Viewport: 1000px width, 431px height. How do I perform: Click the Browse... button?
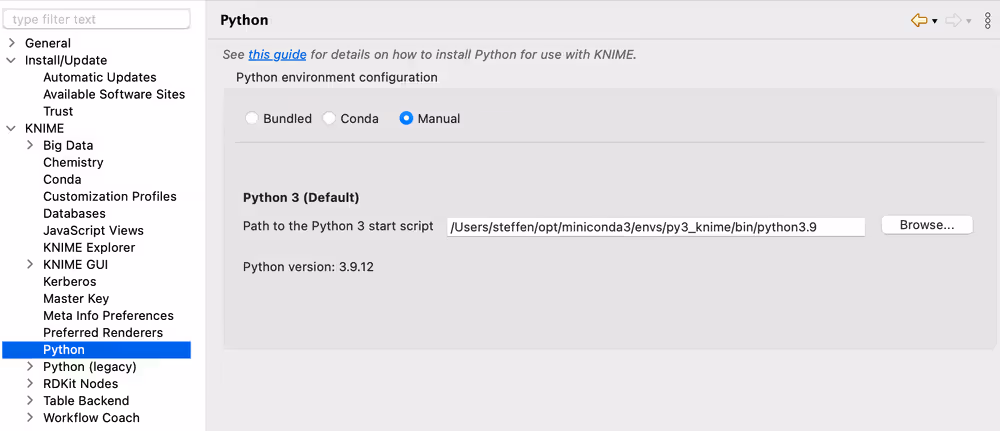(x=926, y=225)
